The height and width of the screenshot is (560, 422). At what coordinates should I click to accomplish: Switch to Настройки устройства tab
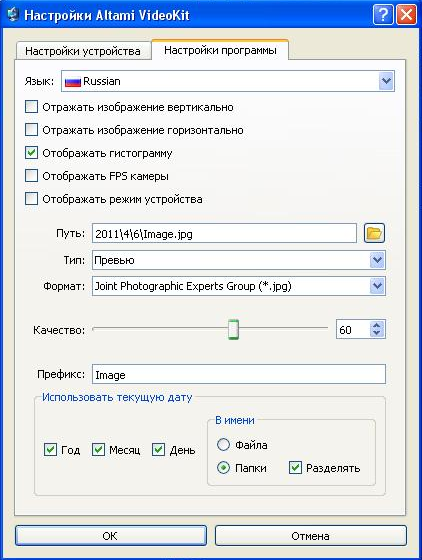(83, 51)
